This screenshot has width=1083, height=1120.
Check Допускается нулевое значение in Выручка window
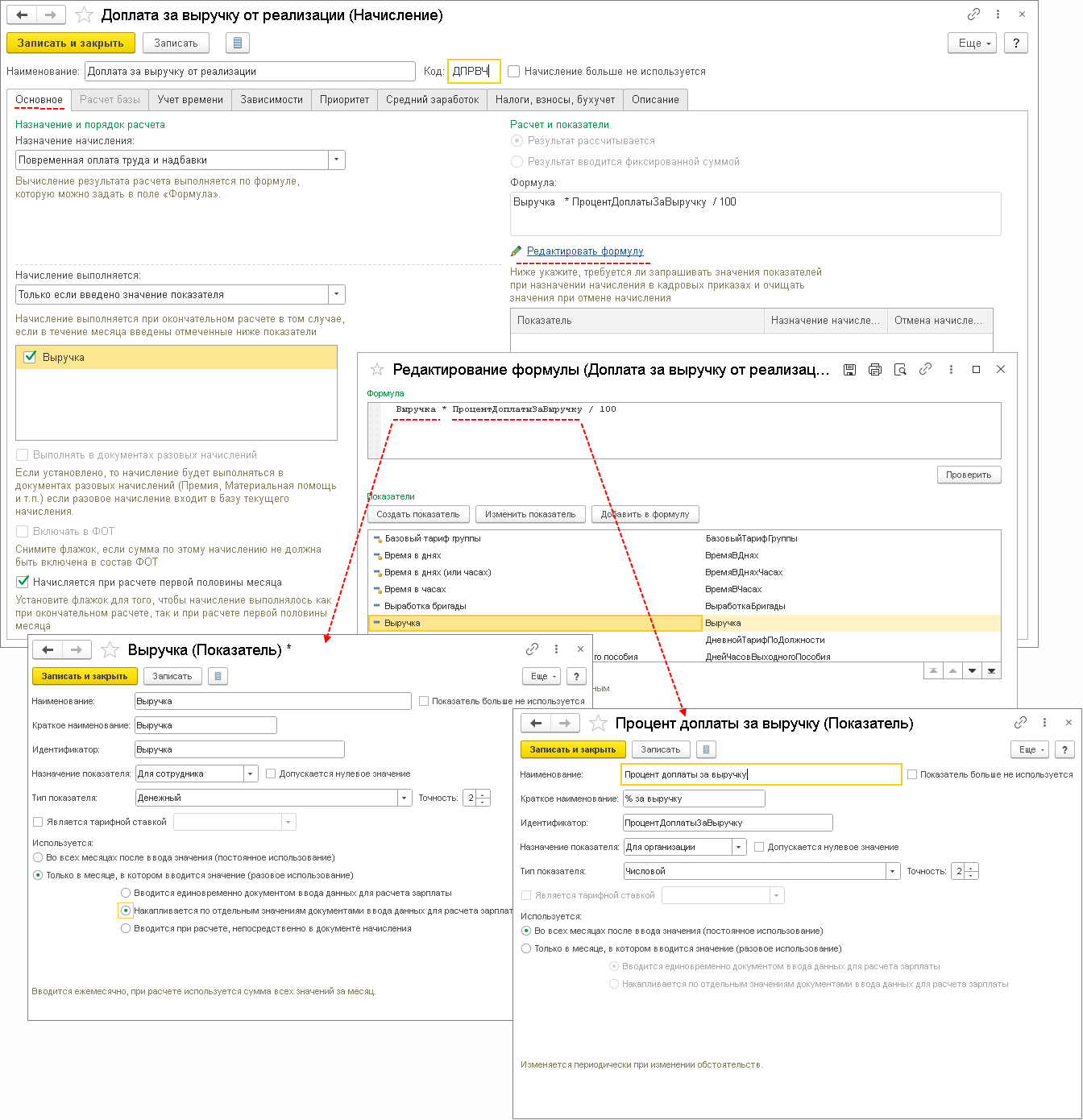pos(271,774)
